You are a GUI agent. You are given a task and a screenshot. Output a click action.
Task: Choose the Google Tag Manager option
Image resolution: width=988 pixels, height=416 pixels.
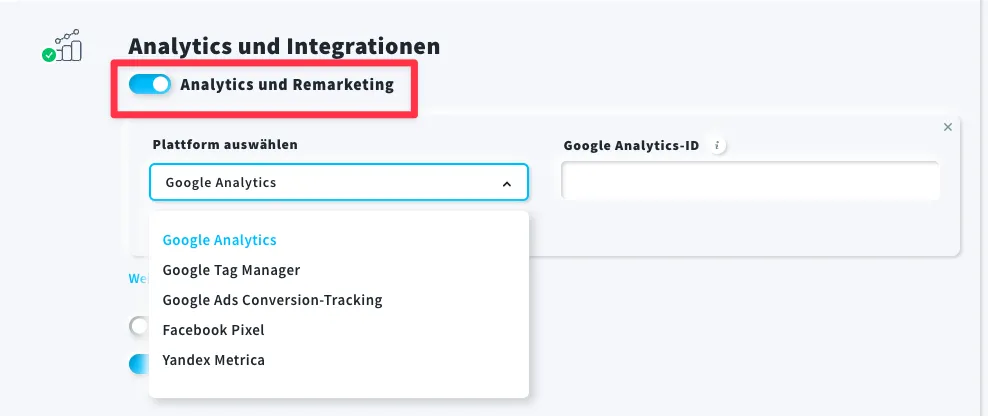pos(231,270)
